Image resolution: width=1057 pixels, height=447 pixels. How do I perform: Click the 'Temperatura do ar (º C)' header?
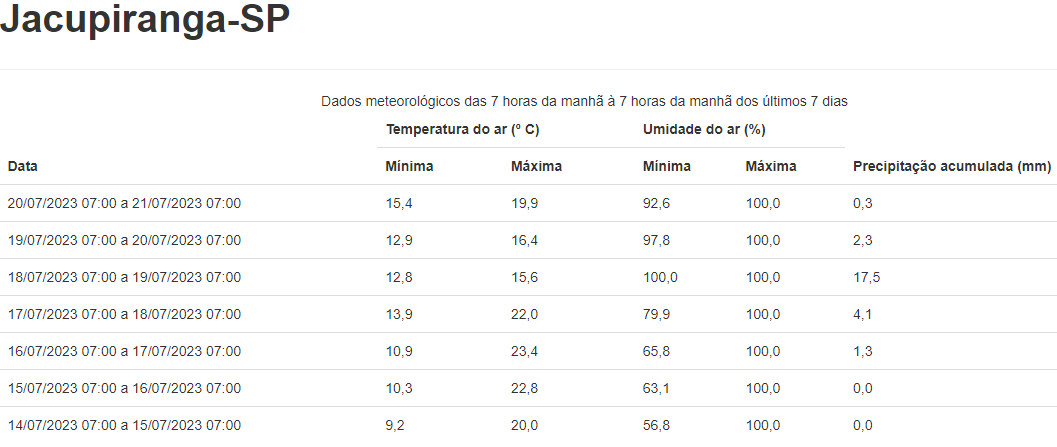(x=463, y=130)
